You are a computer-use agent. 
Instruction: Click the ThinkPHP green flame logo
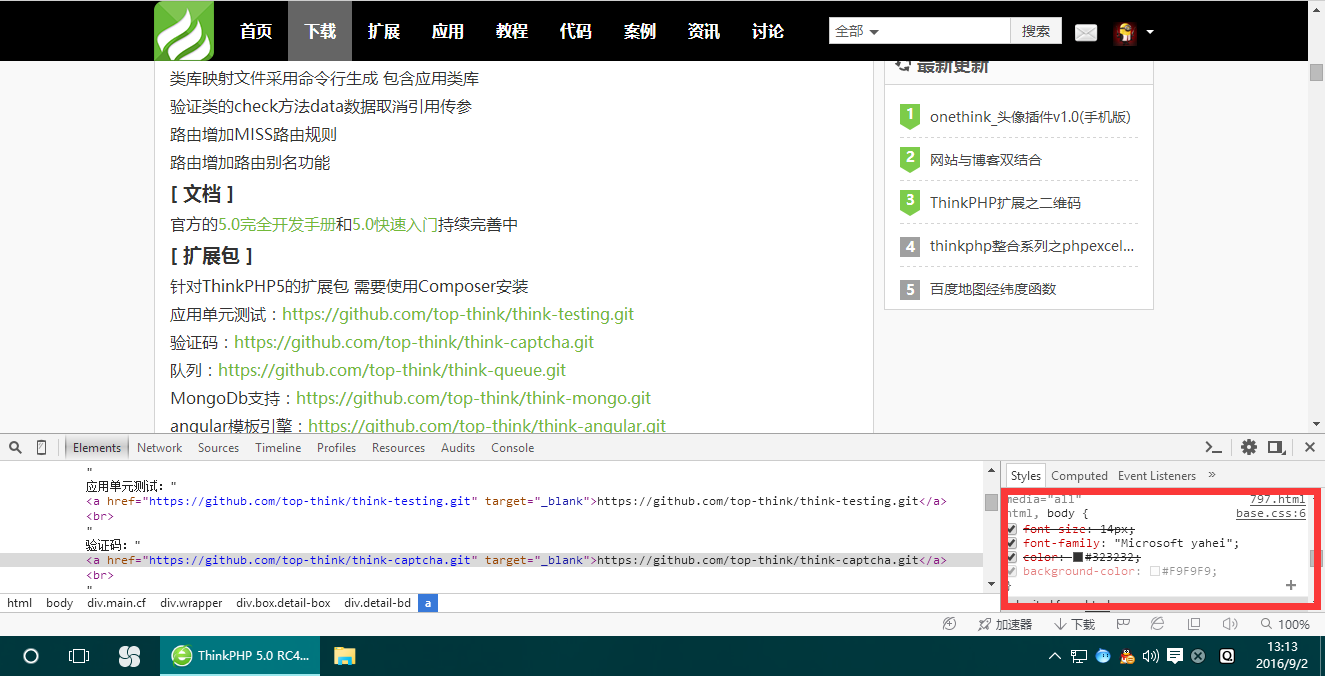(x=183, y=31)
